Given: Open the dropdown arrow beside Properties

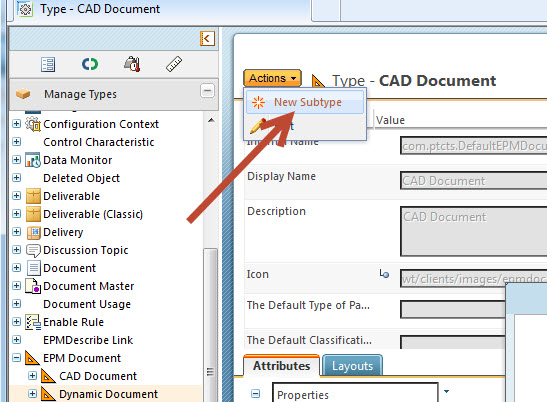Looking at the screenshot, I should [446, 392].
